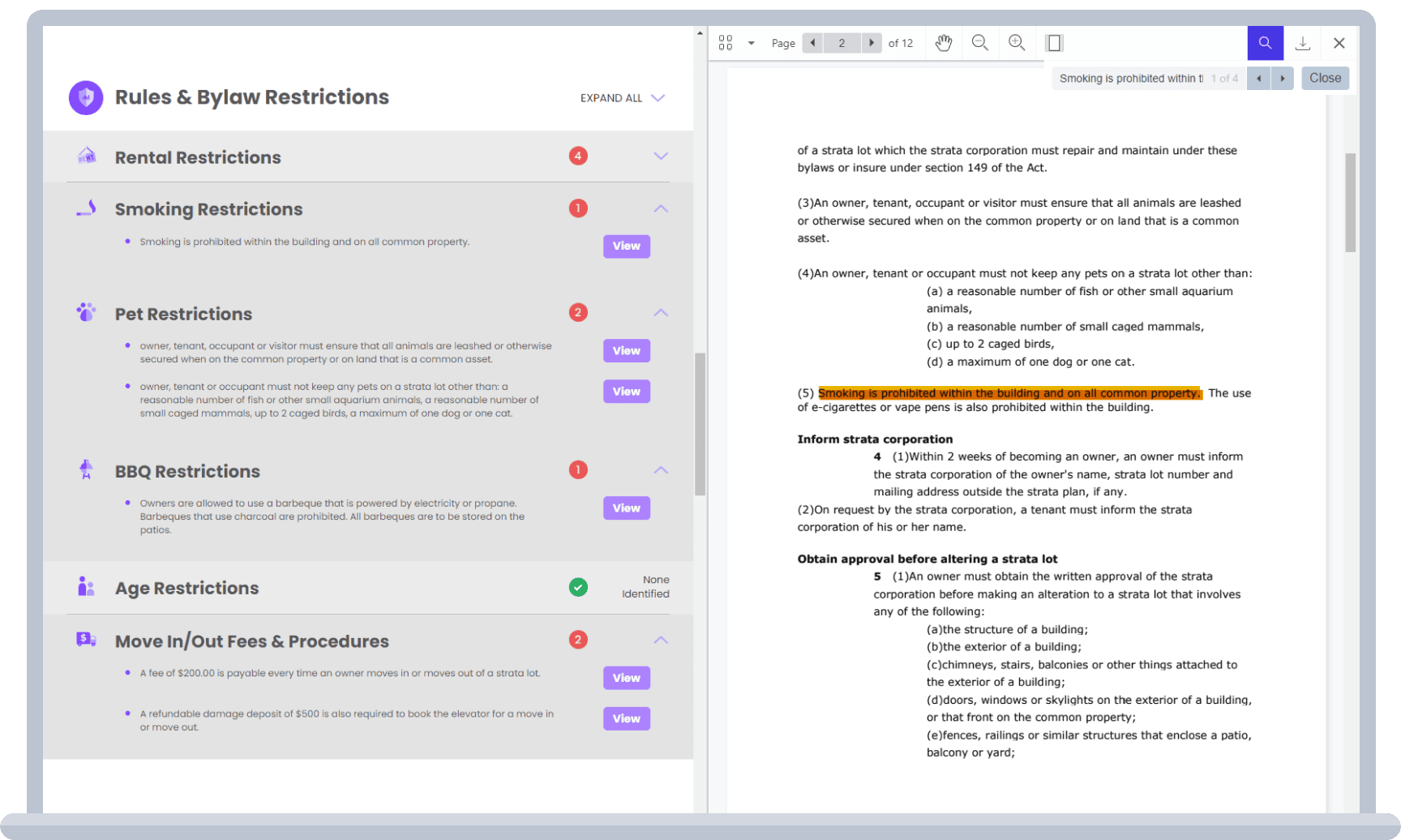This screenshot has width=1401, height=840.
Task: Collapse the Smoking Restrictions section
Action: pyautogui.click(x=661, y=209)
